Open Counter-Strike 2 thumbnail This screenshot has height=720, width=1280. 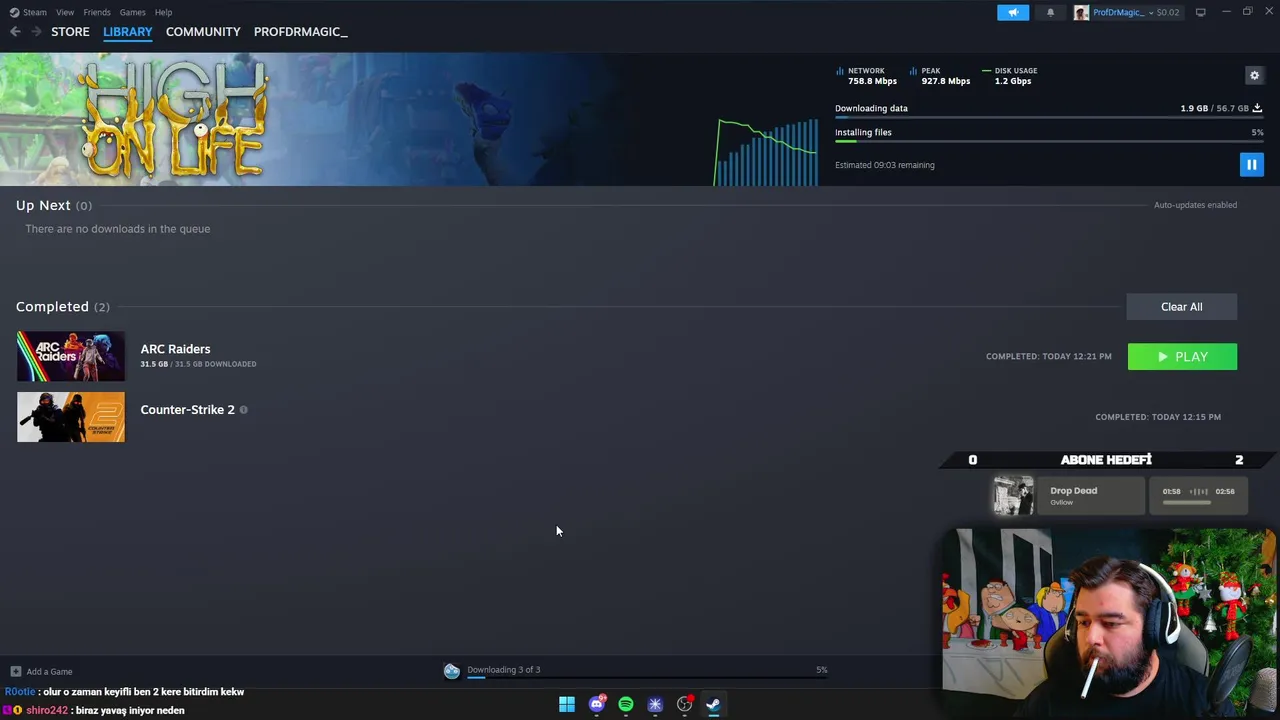(71, 417)
